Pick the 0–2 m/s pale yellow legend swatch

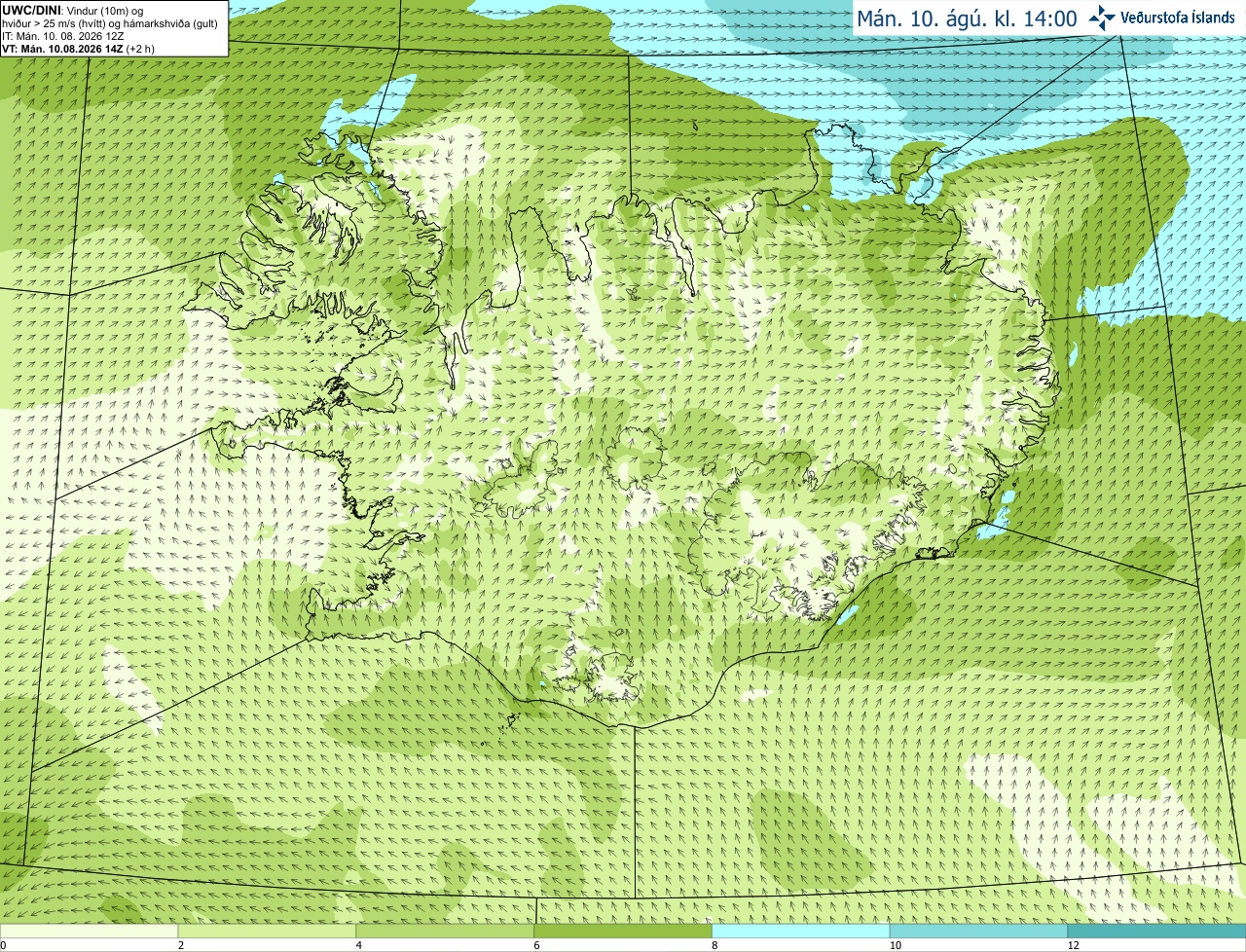89,931
